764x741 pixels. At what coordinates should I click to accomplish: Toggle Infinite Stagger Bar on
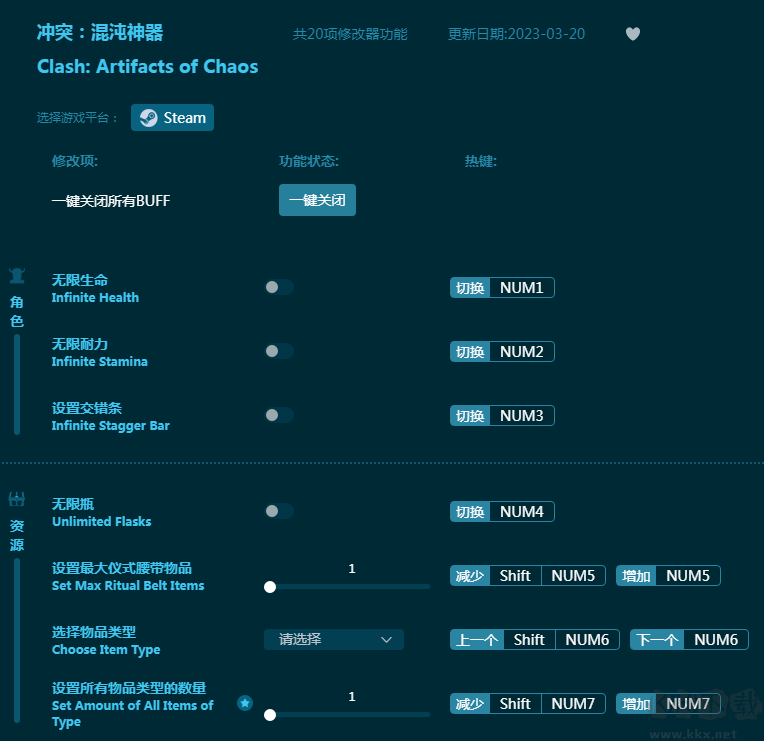point(279,416)
